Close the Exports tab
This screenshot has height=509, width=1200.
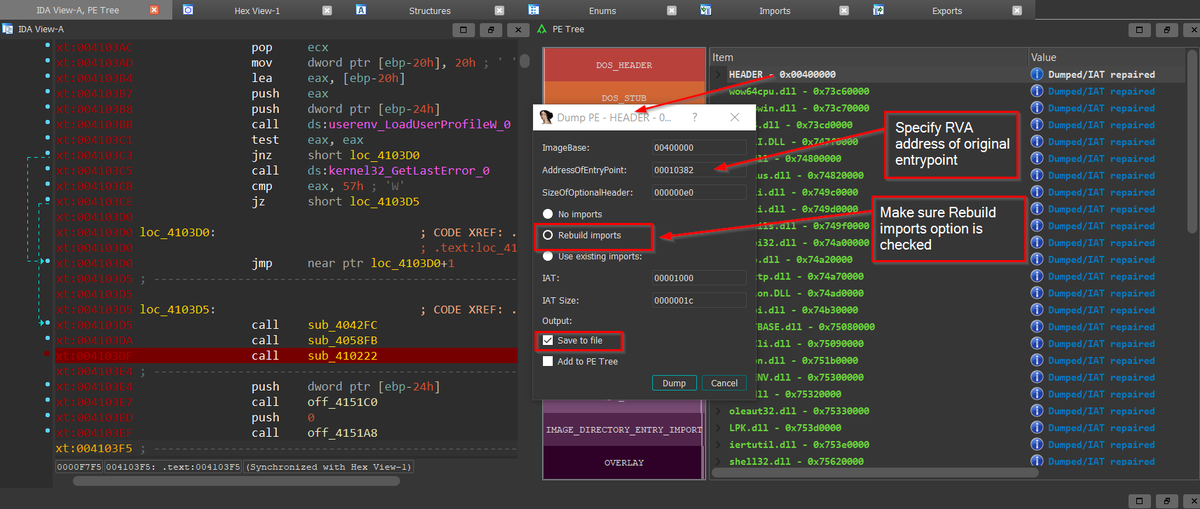[1016, 10]
